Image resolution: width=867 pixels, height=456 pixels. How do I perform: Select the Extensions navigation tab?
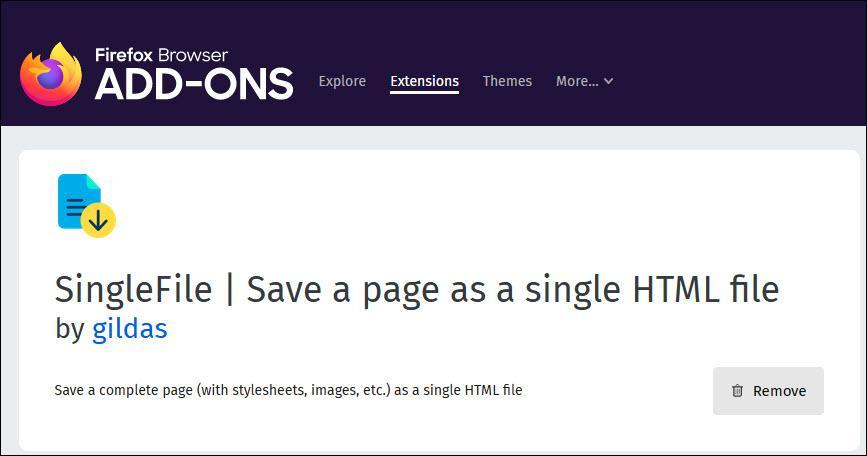click(424, 81)
